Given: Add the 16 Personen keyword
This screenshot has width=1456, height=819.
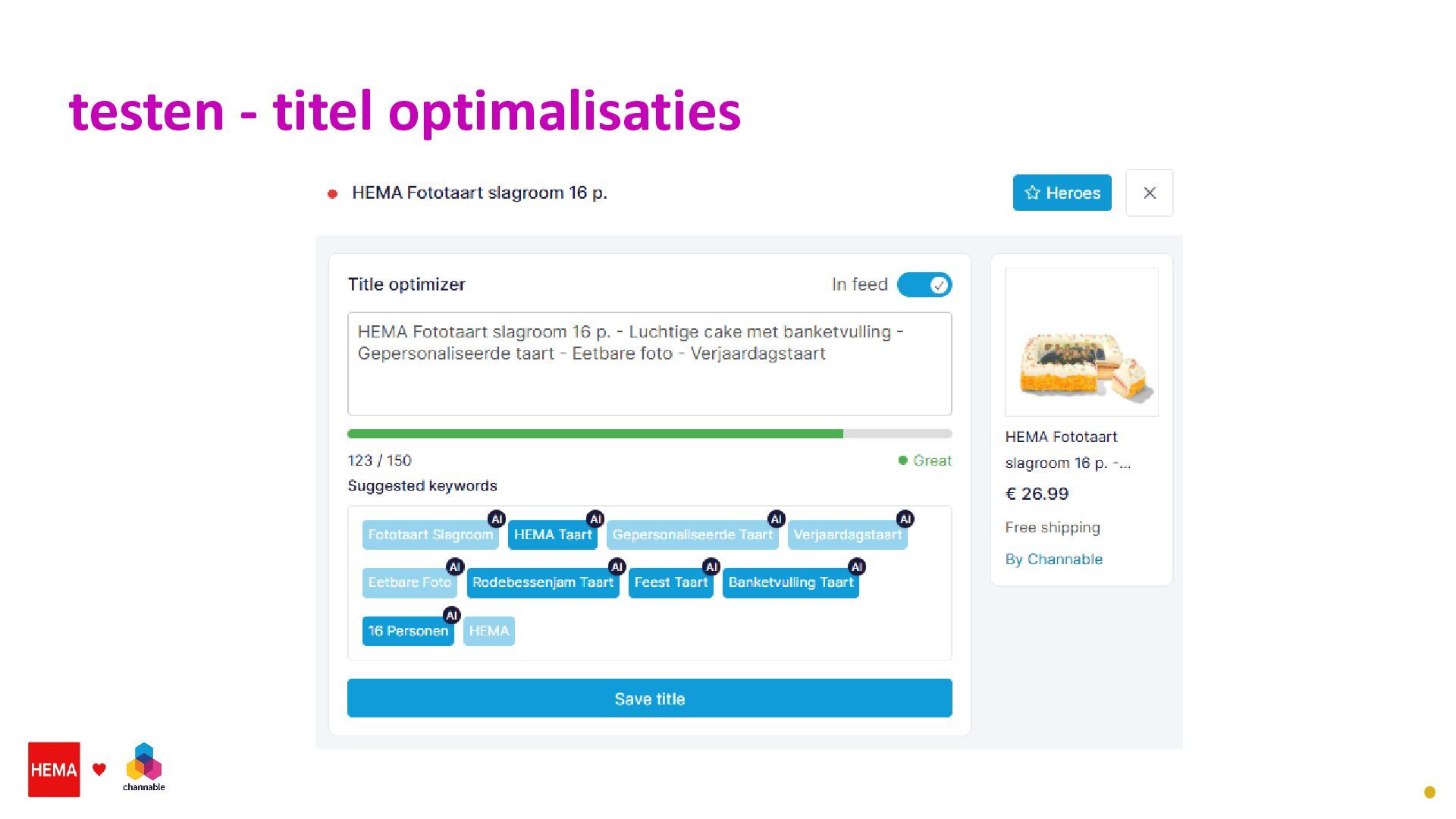Looking at the screenshot, I should pyautogui.click(x=407, y=631).
